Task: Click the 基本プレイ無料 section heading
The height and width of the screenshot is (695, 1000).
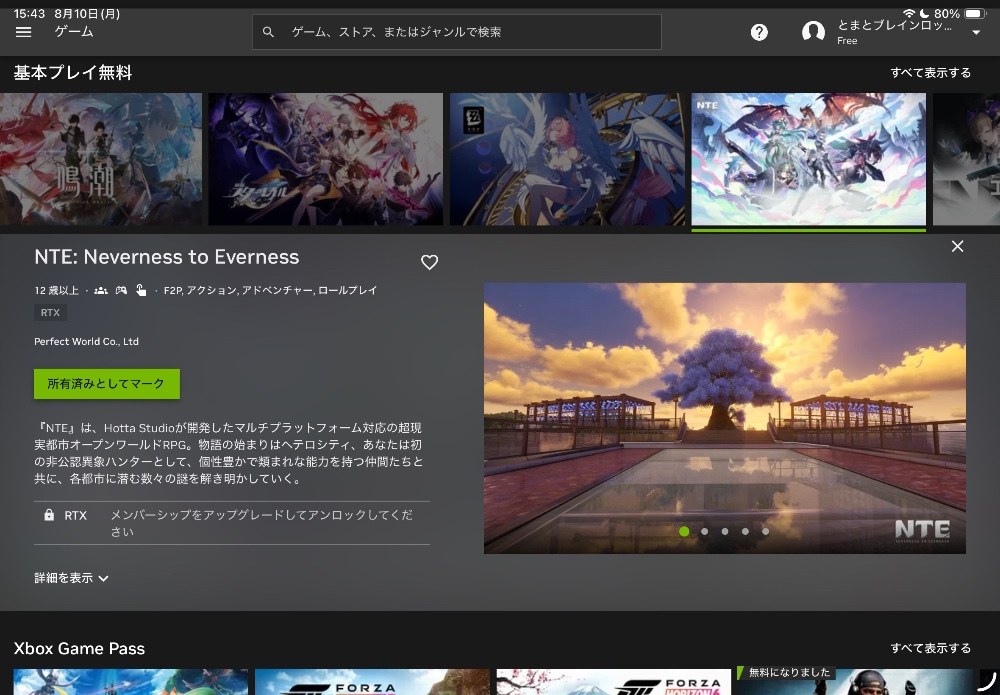Action: 73,73
